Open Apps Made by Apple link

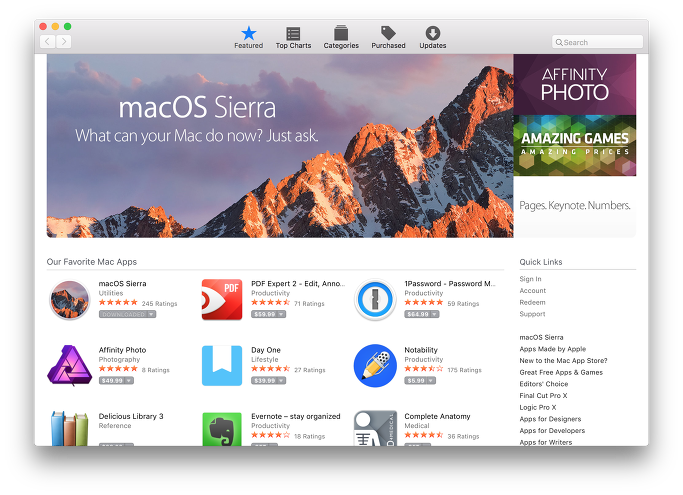coord(552,349)
